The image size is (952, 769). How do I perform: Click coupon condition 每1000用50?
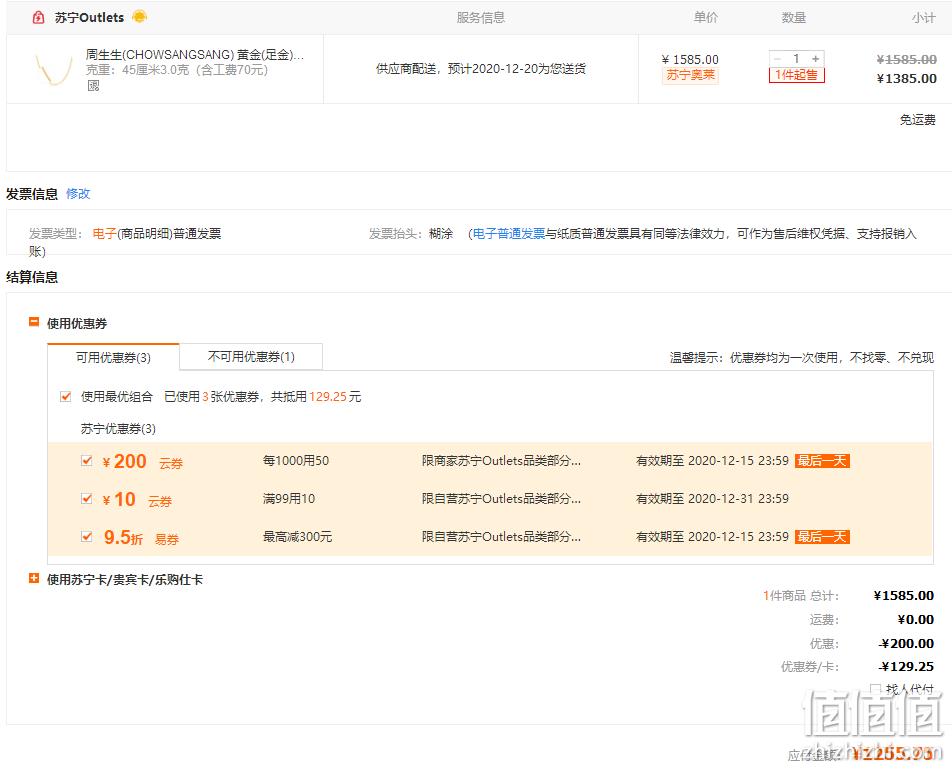point(296,461)
